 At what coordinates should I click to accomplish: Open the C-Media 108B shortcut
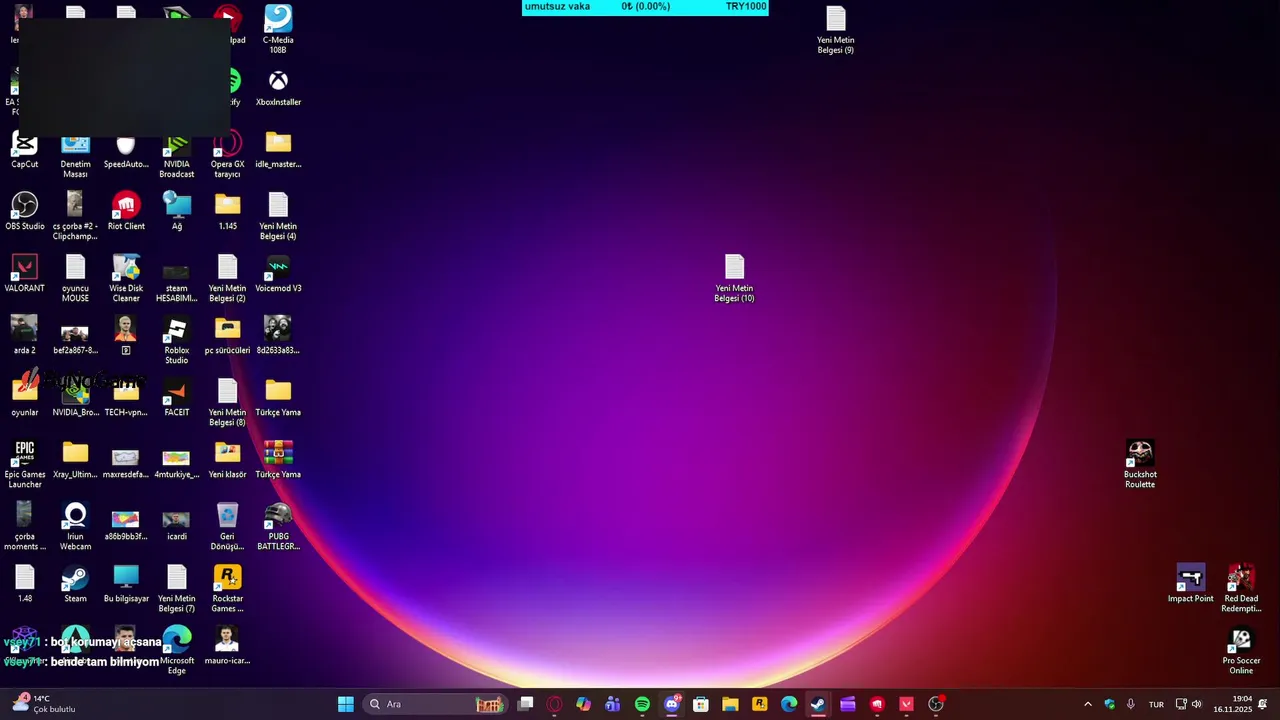[x=278, y=30]
